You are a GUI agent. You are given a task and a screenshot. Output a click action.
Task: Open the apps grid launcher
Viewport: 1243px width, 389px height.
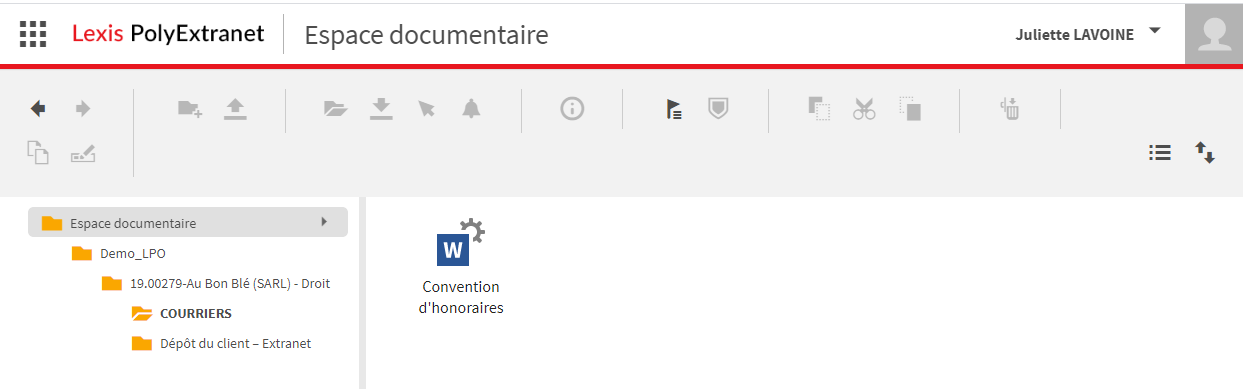(x=33, y=34)
